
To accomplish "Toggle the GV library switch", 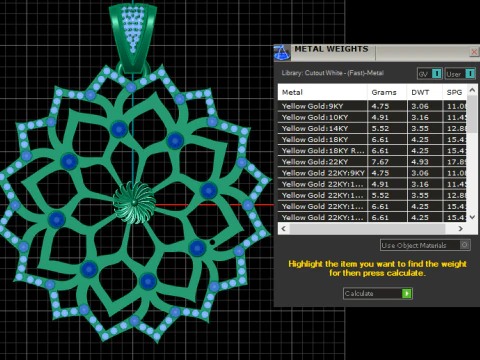I will point(436,73).
